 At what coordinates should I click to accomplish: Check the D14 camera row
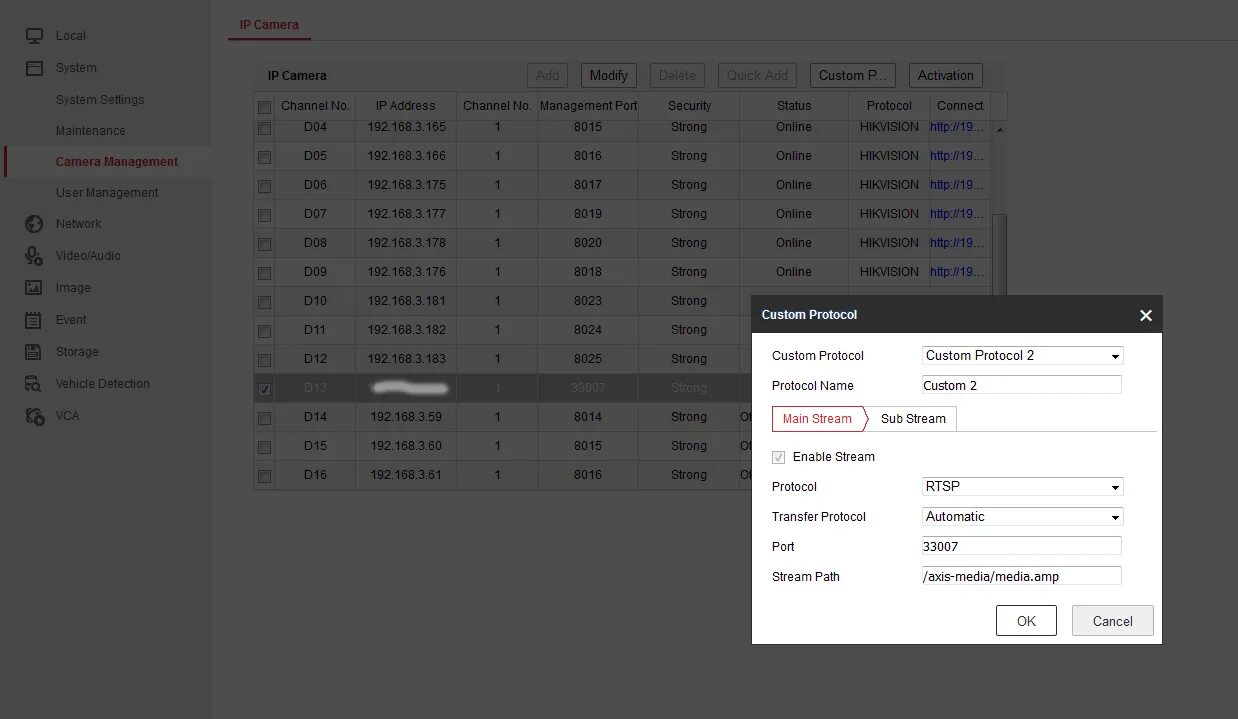(x=264, y=418)
